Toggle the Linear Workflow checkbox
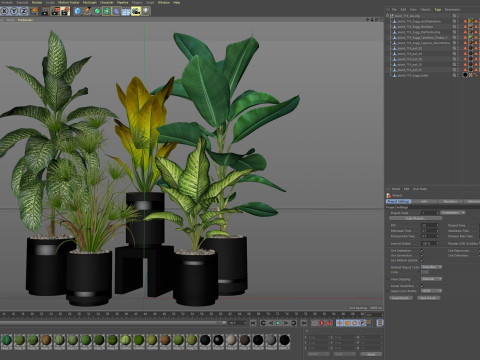 coord(422,286)
